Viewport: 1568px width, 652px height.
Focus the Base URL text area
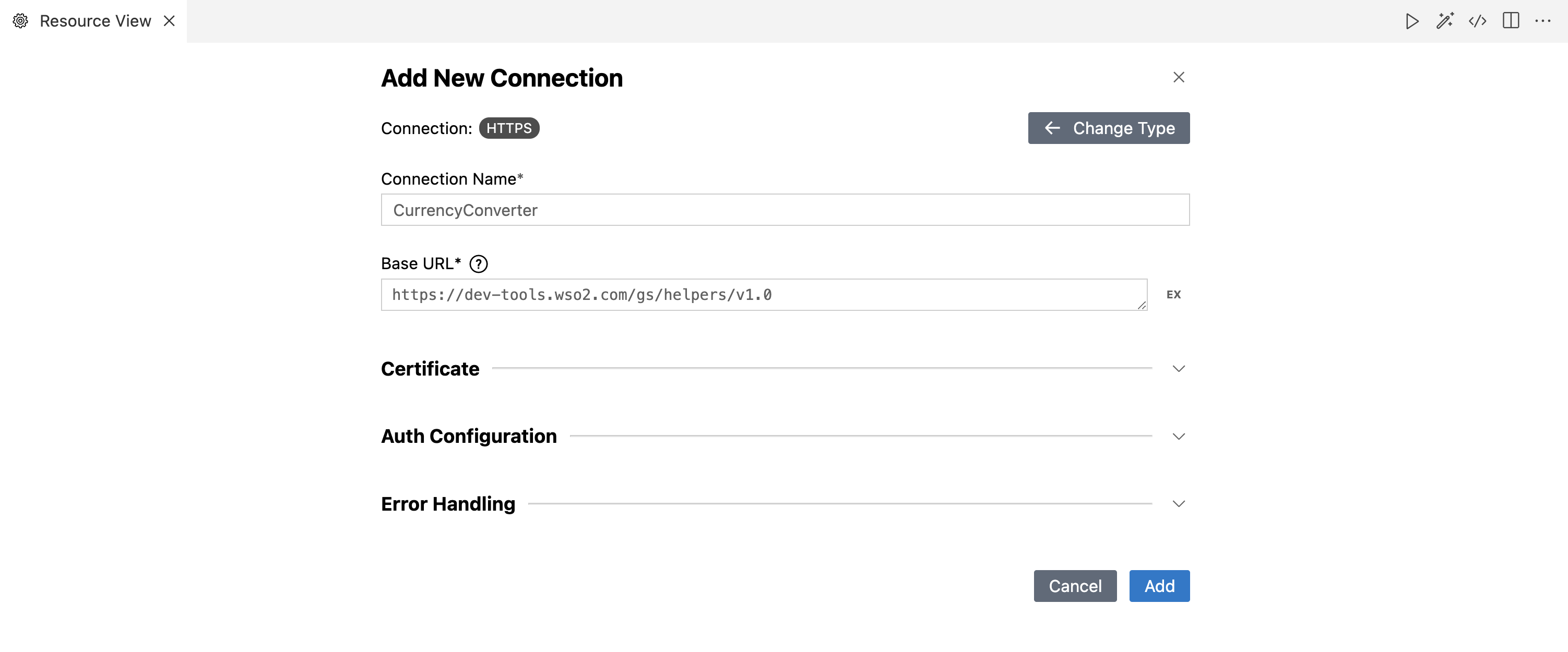click(764, 295)
